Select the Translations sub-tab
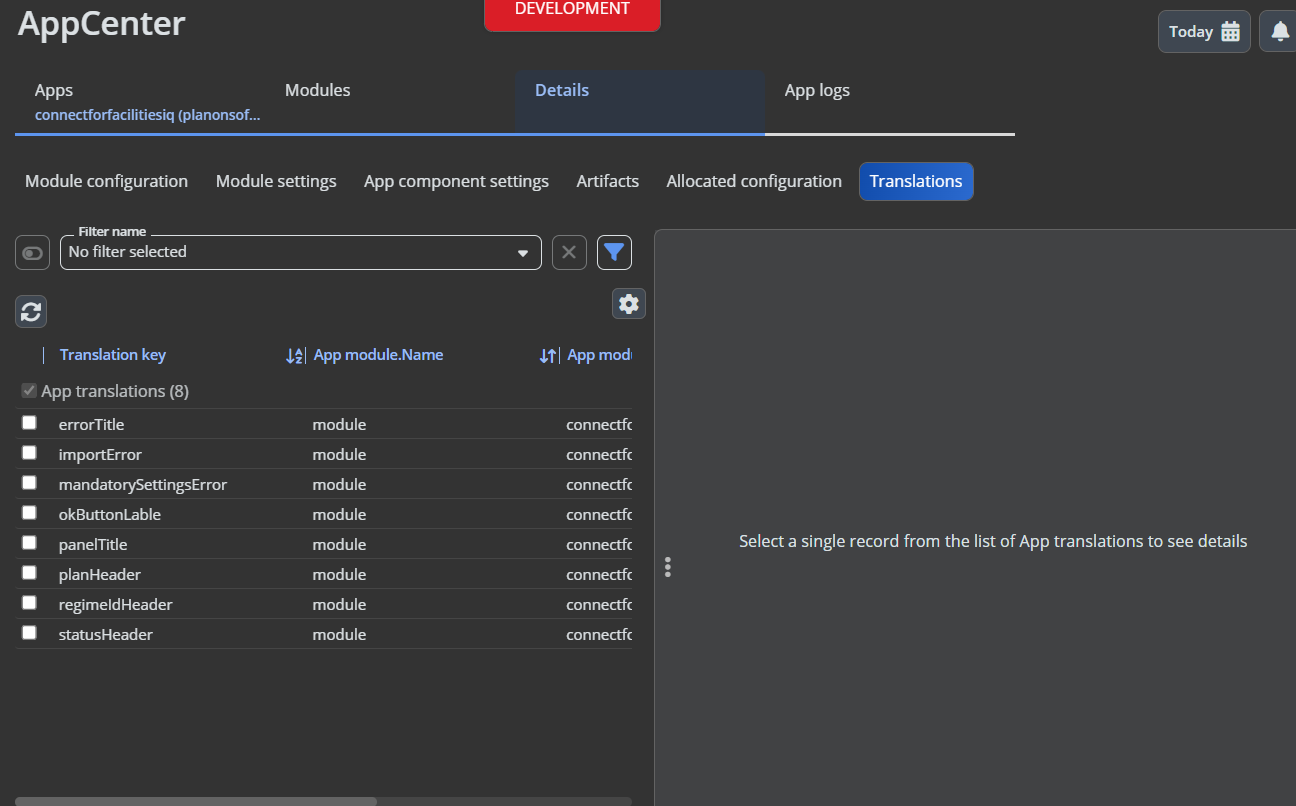This screenshot has height=806, width=1296. coord(916,181)
